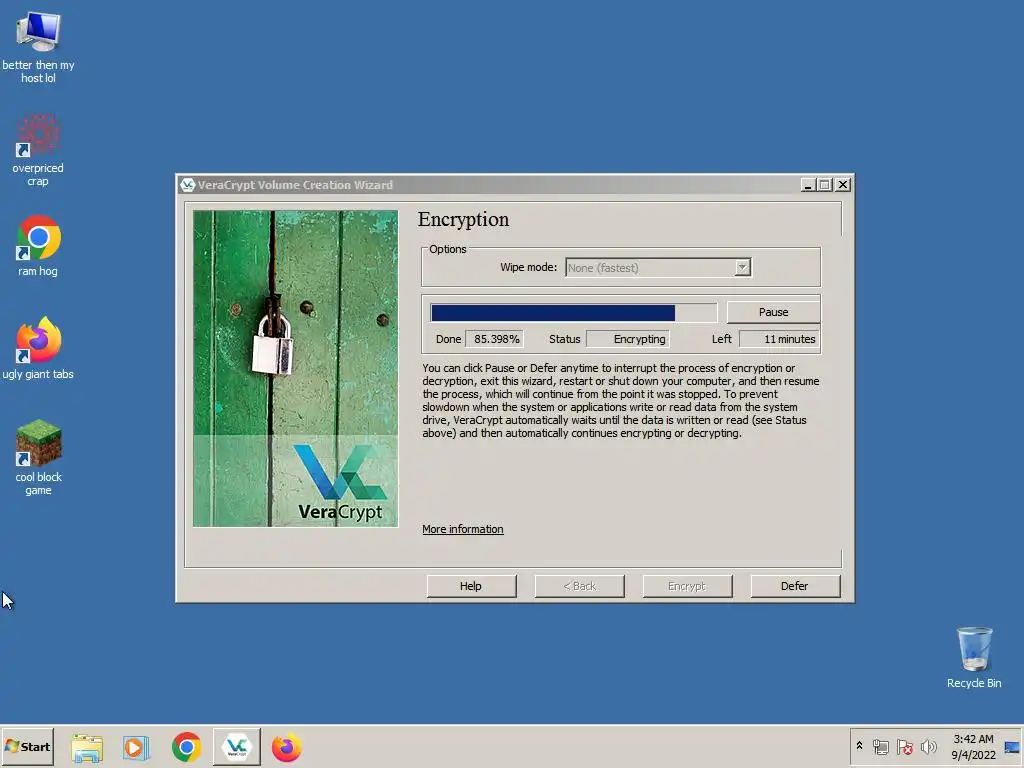This screenshot has height=768, width=1024.
Task: Click the volume speaker tray icon
Action: coord(928,746)
